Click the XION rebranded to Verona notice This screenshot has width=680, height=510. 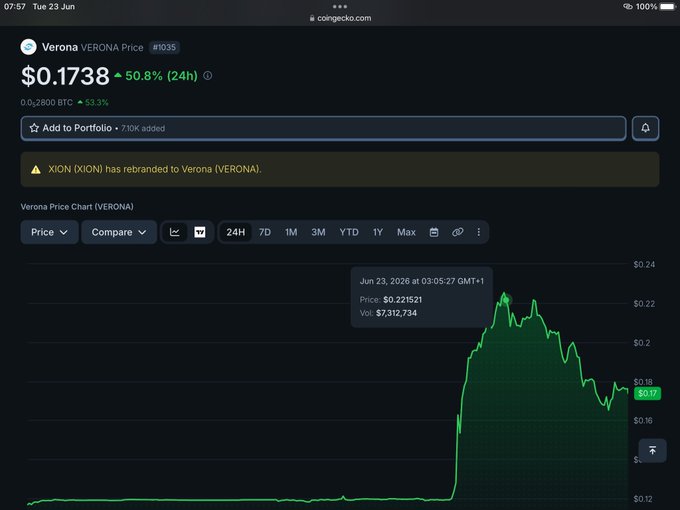click(340, 169)
